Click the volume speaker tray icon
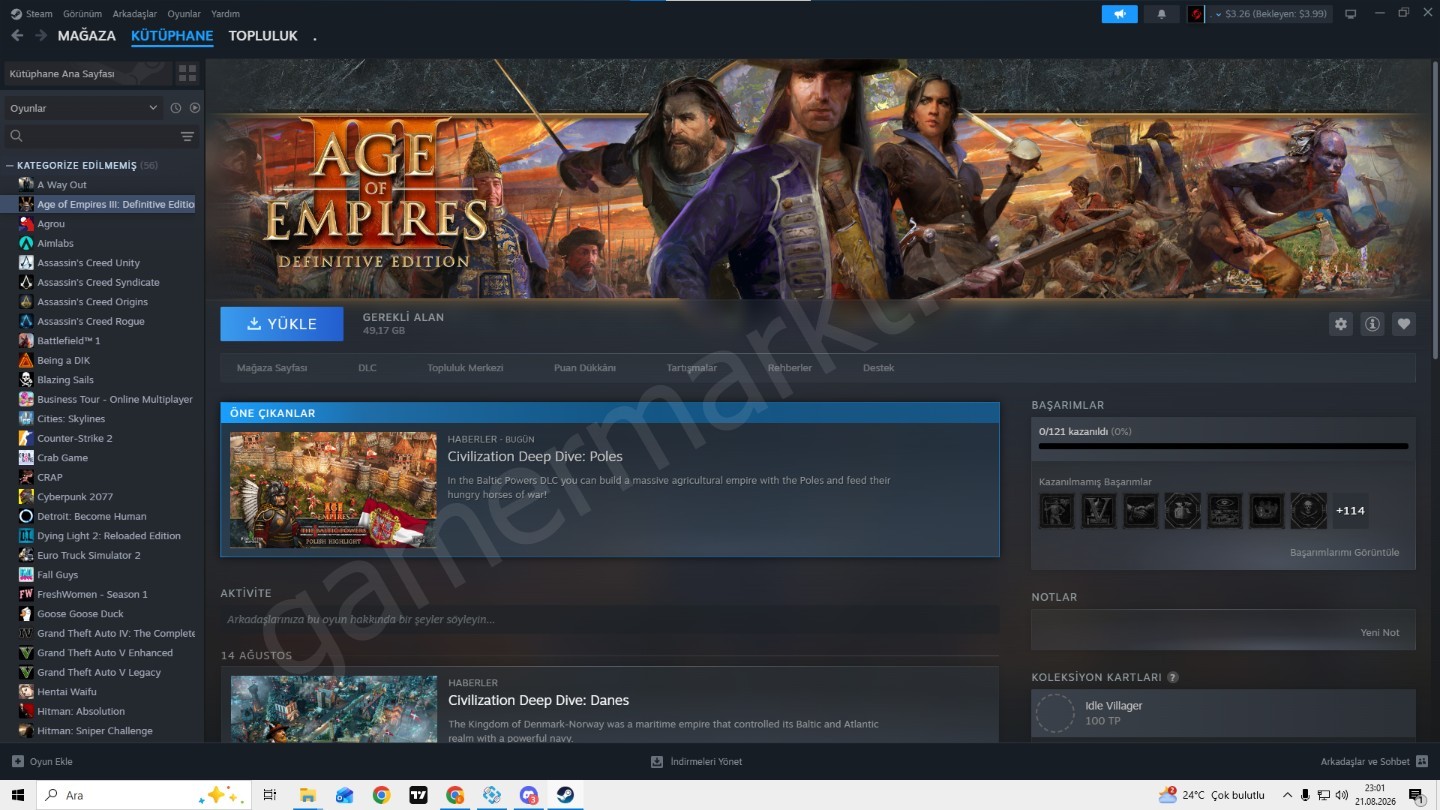The height and width of the screenshot is (810, 1440). [x=1340, y=795]
